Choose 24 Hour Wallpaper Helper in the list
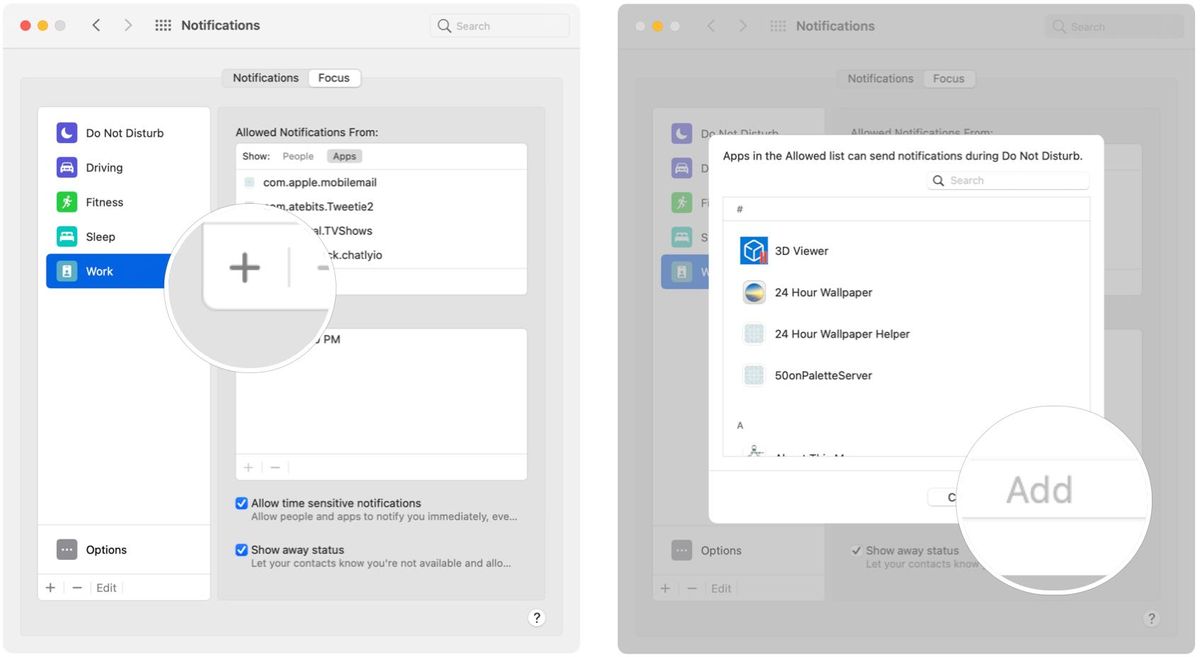Image resolution: width=1200 pixels, height=657 pixels. [x=906, y=334]
